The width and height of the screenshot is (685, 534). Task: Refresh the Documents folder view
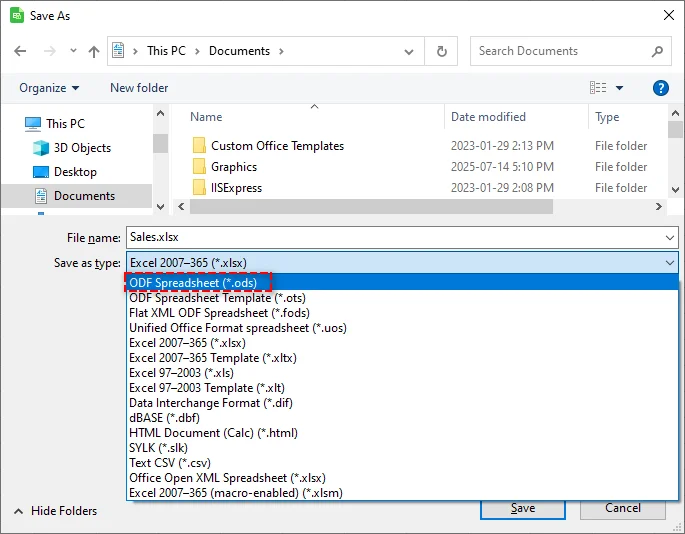point(442,52)
